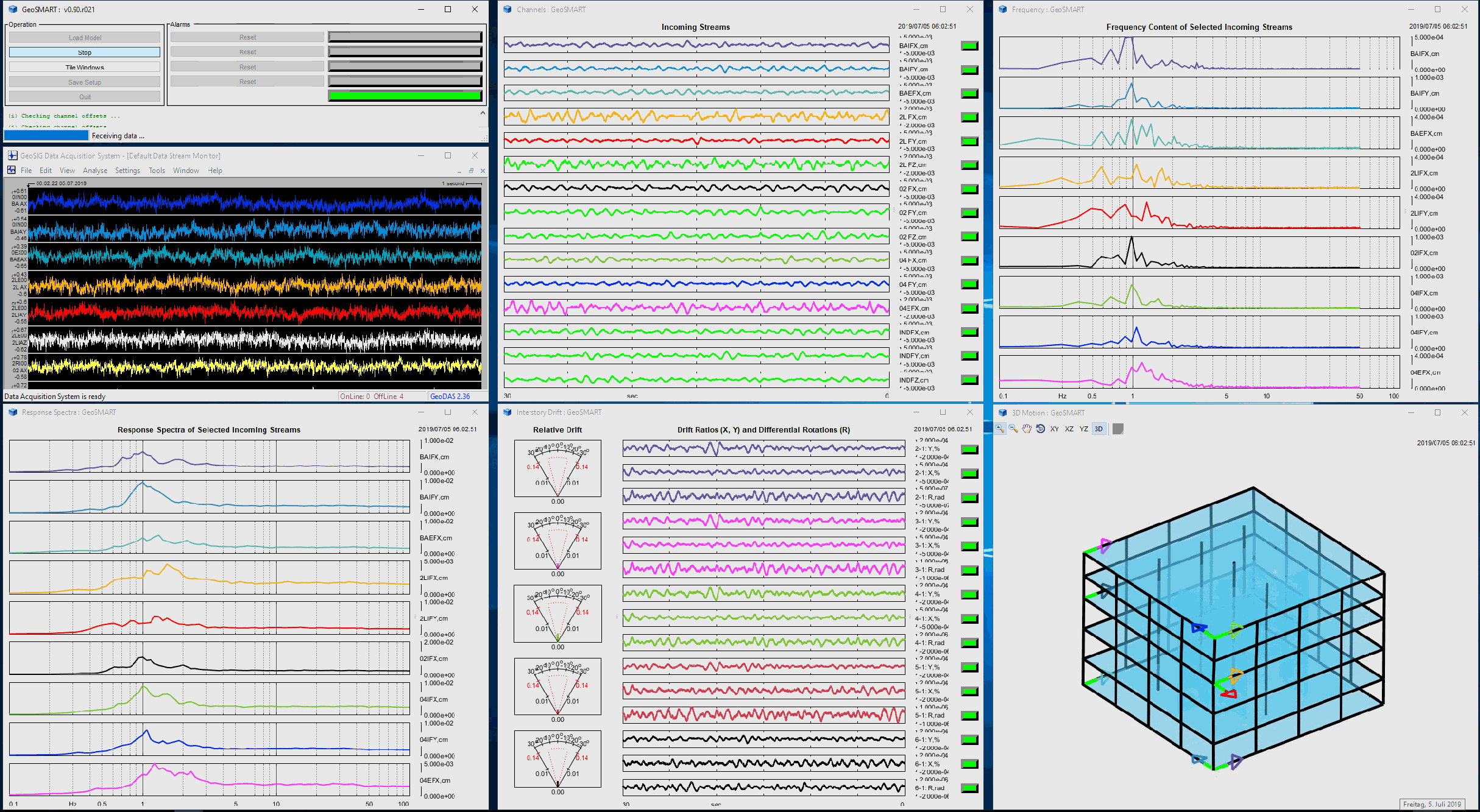Click the Tile Windows button

83,66
